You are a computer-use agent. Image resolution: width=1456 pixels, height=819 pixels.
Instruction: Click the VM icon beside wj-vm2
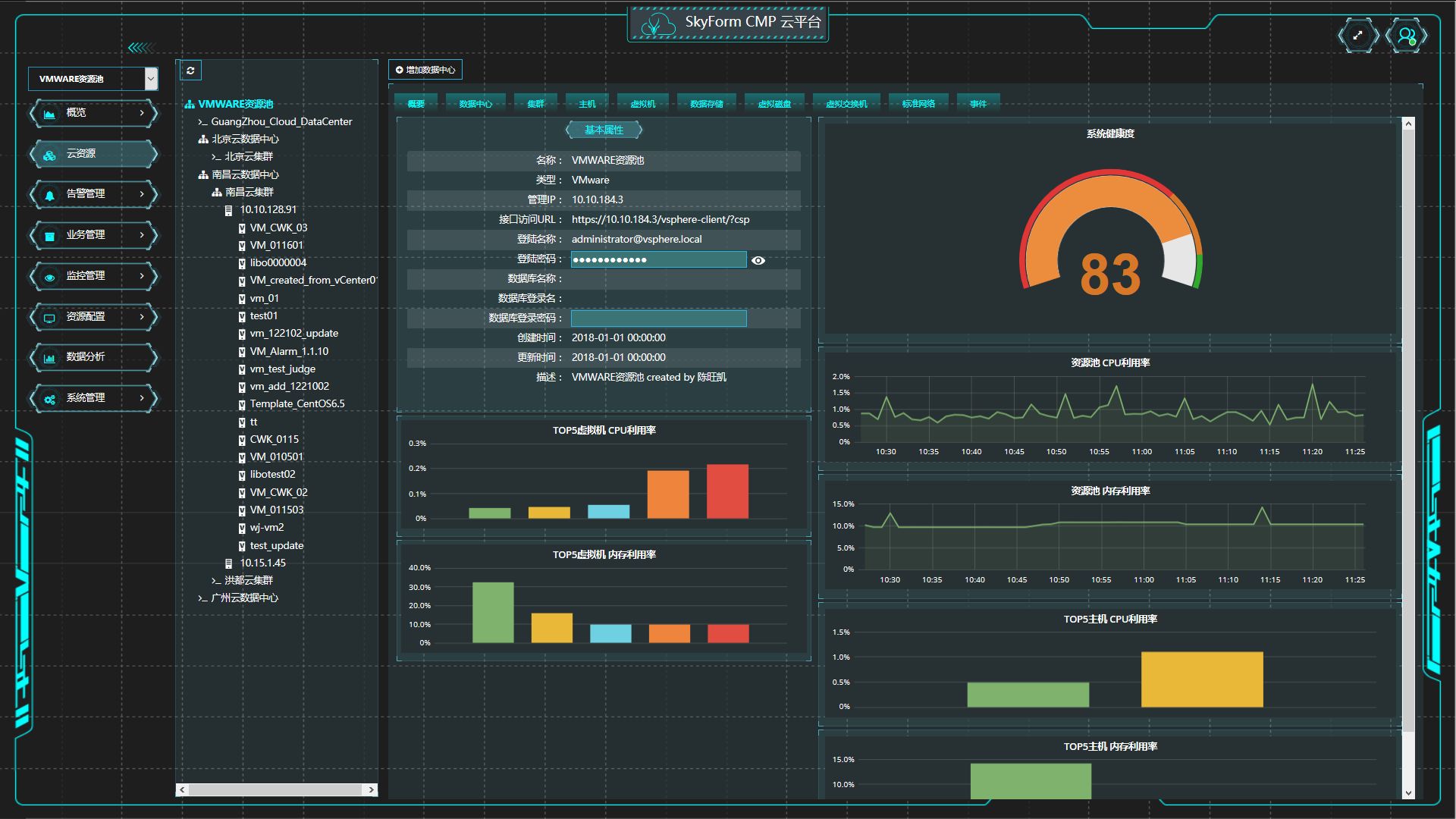(x=242, y=528)
